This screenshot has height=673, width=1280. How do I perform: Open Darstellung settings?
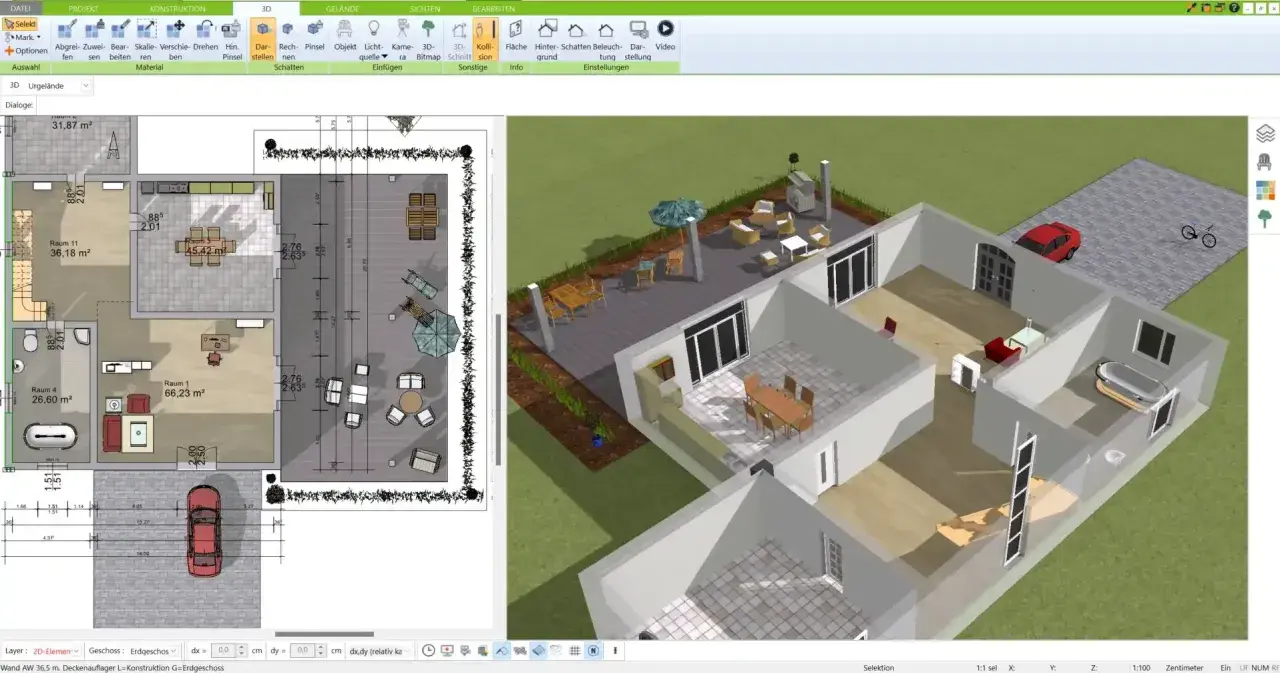pyautogui.click(x=638, y=40)
